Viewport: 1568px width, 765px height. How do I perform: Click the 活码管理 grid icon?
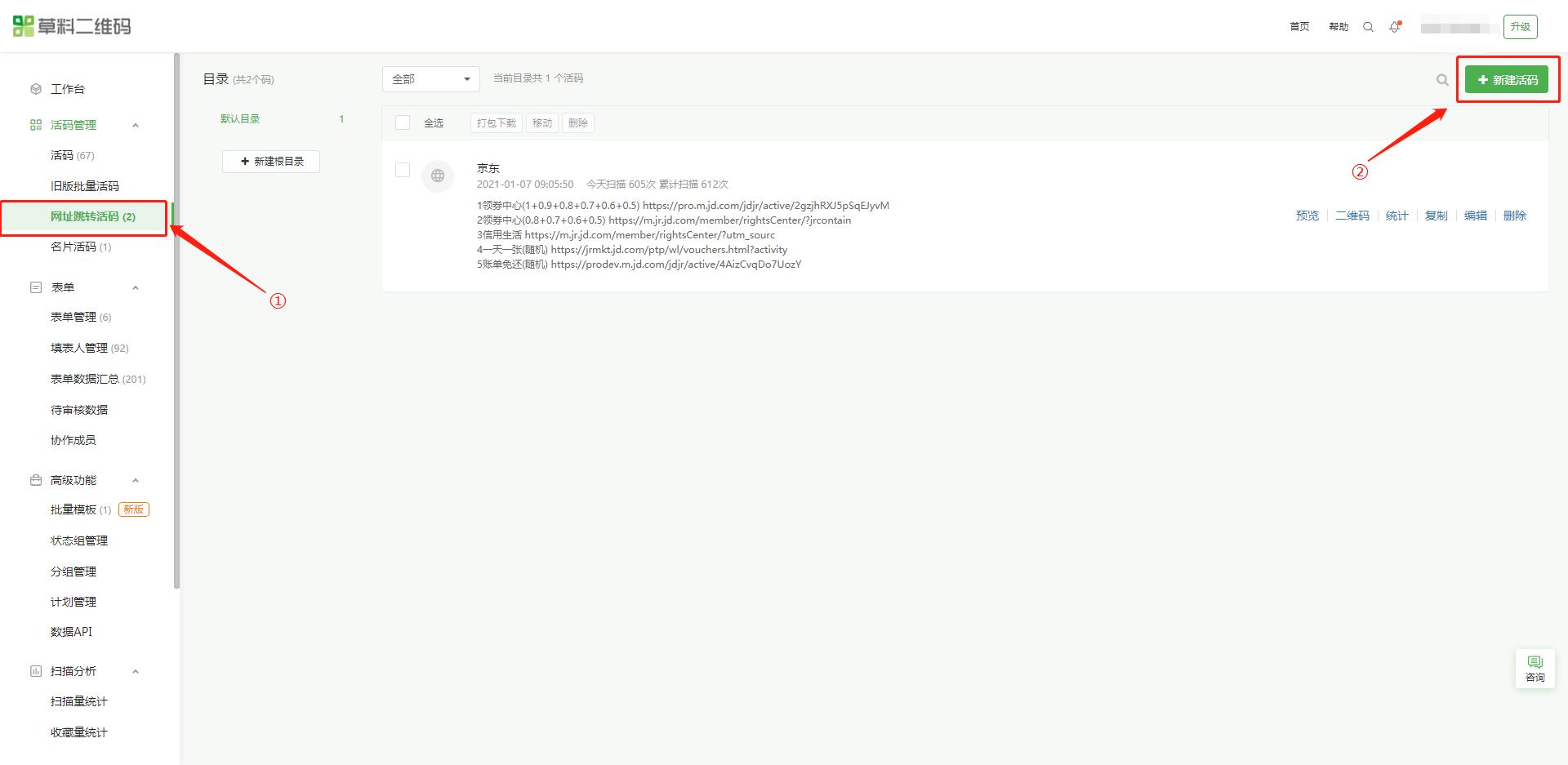tap(36, 125)
